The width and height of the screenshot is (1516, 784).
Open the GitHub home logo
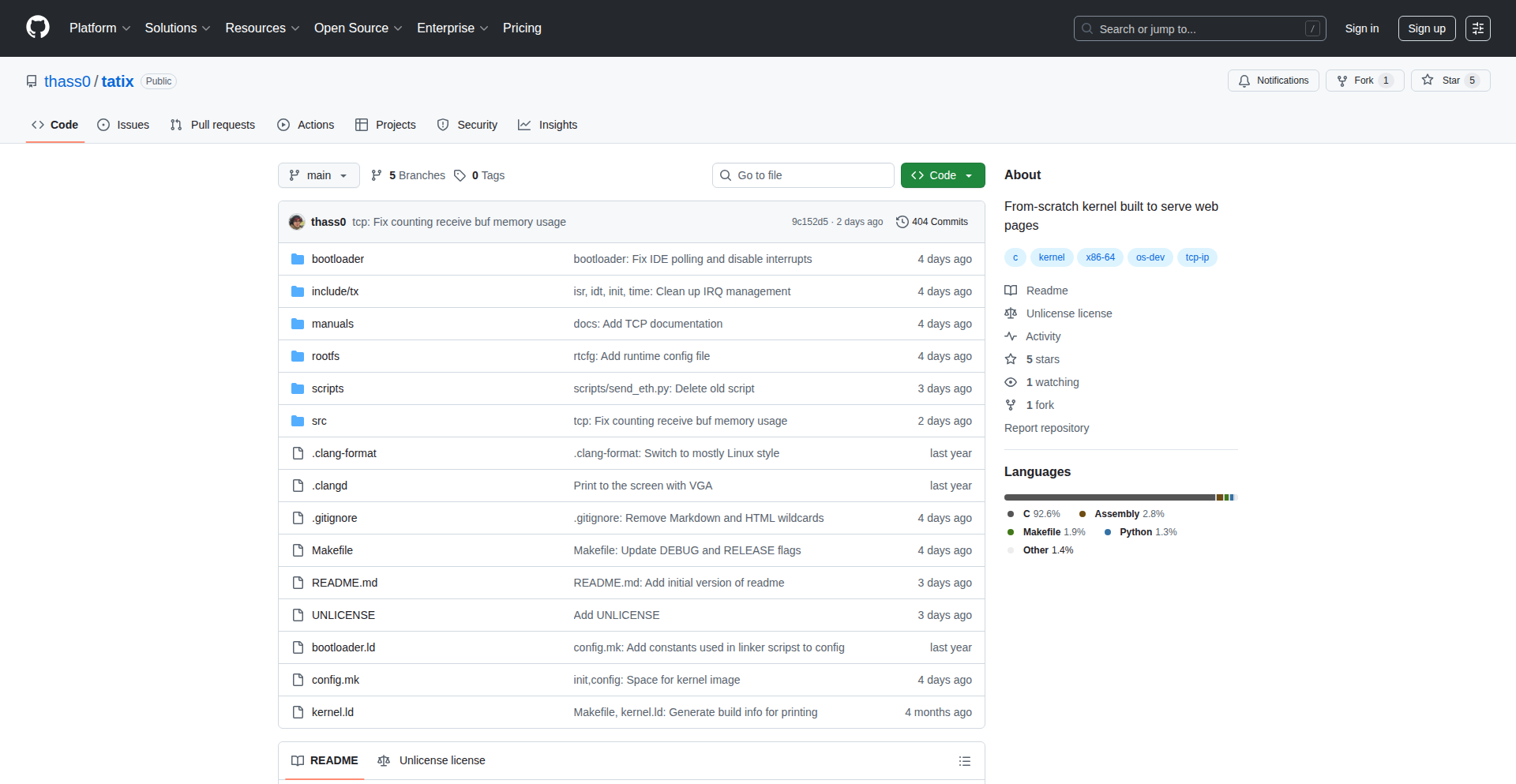click(38, 28)
